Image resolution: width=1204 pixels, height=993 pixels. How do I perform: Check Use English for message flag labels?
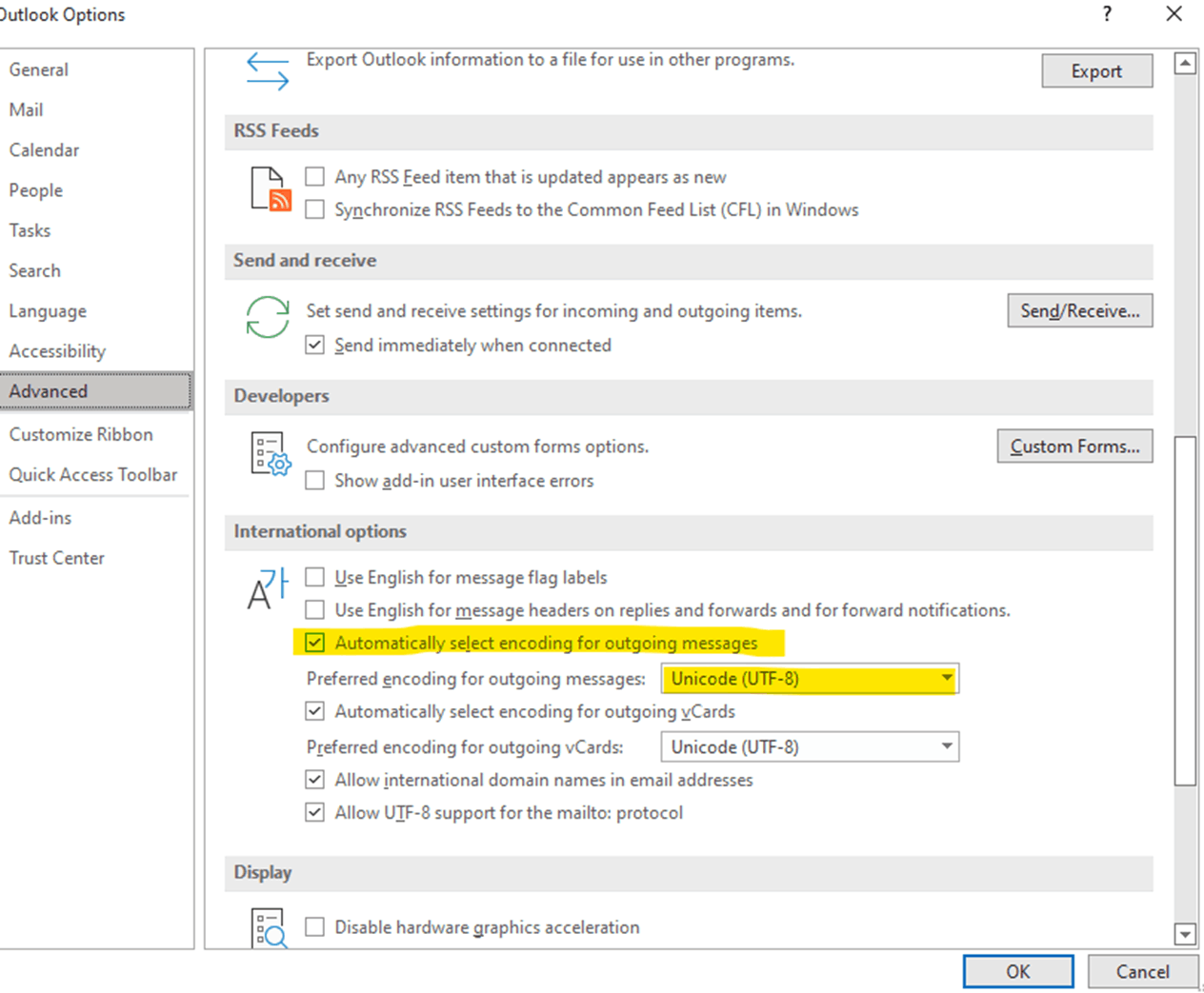314,577
